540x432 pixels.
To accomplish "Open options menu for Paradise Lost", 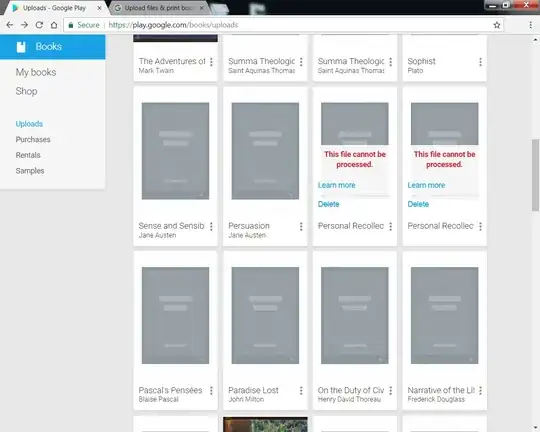I will point(301,391).
